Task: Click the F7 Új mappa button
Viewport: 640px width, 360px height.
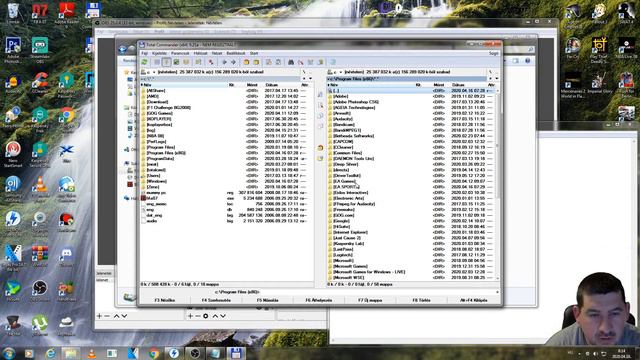Action: pyautogui.click(x=370, y=300)
